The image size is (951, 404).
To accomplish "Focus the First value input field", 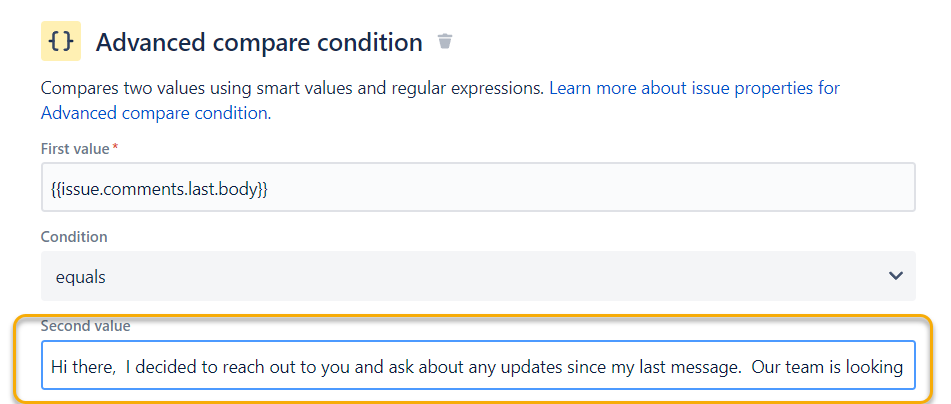I will [478, 187].
